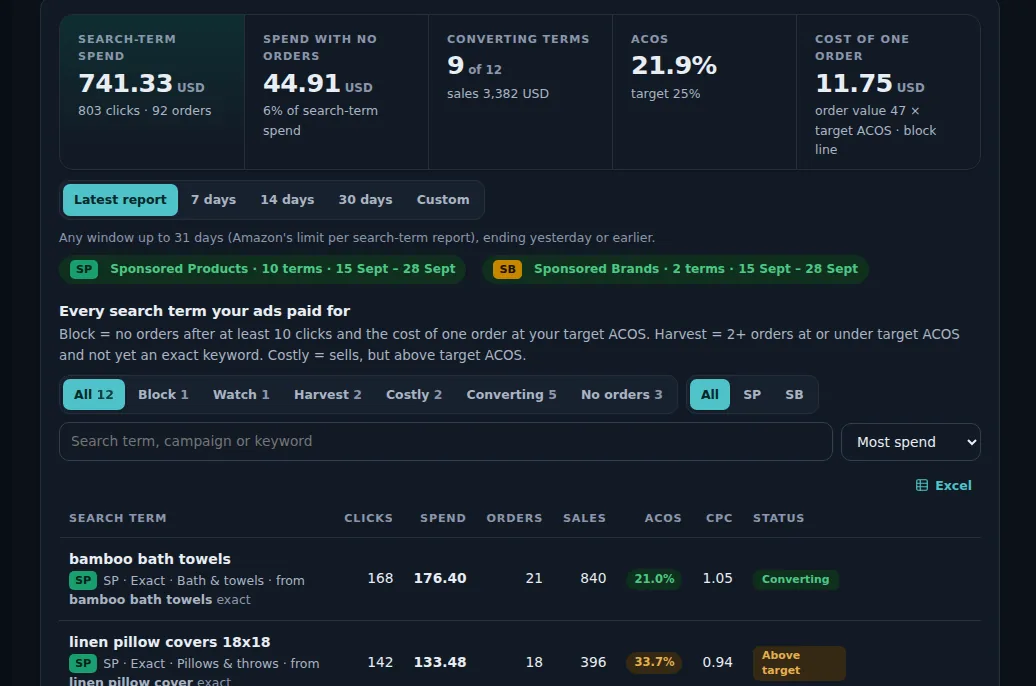Click the 21 orders value
Image resolution: width=1036 pixels, height=686 pixels.
coord(534,578)
